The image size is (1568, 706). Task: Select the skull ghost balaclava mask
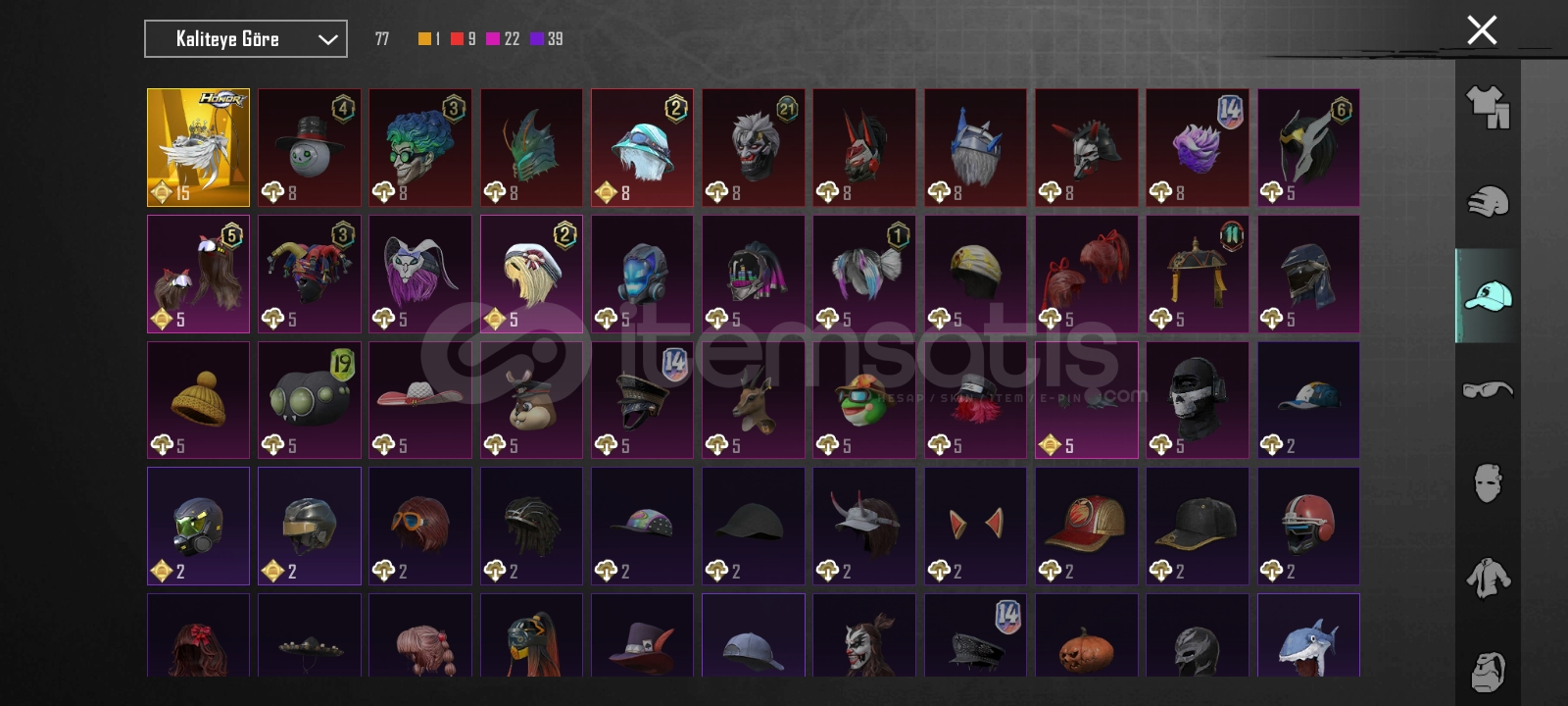pos(1198,400)
